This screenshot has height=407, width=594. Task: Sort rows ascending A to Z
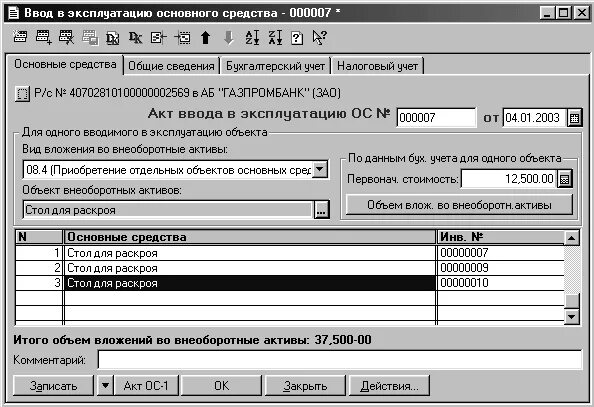[x=252, y=38]
